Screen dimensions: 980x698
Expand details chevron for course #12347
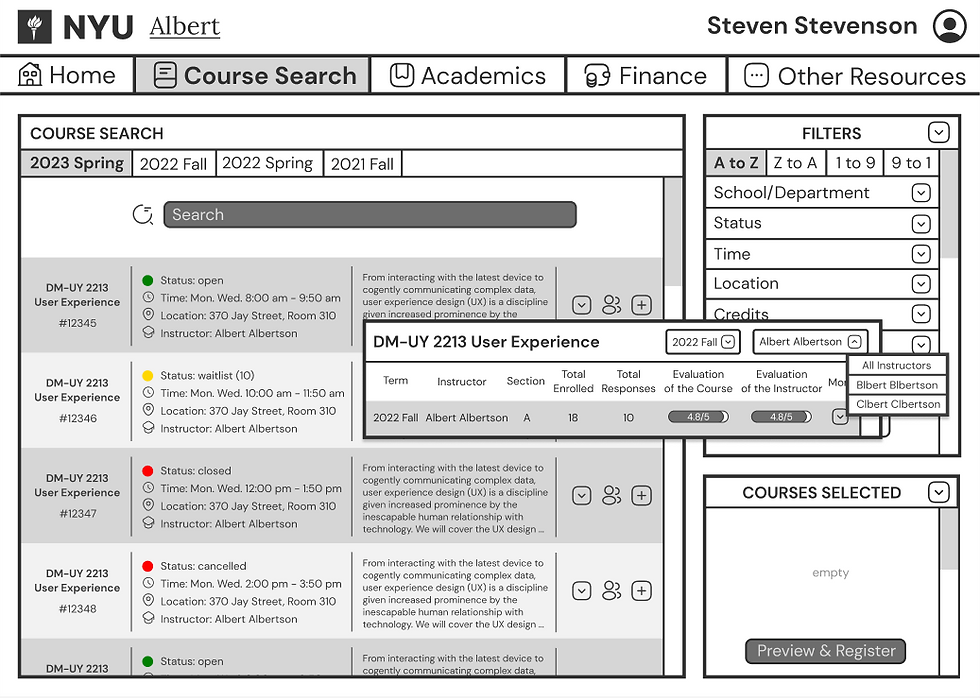(582, 496)
